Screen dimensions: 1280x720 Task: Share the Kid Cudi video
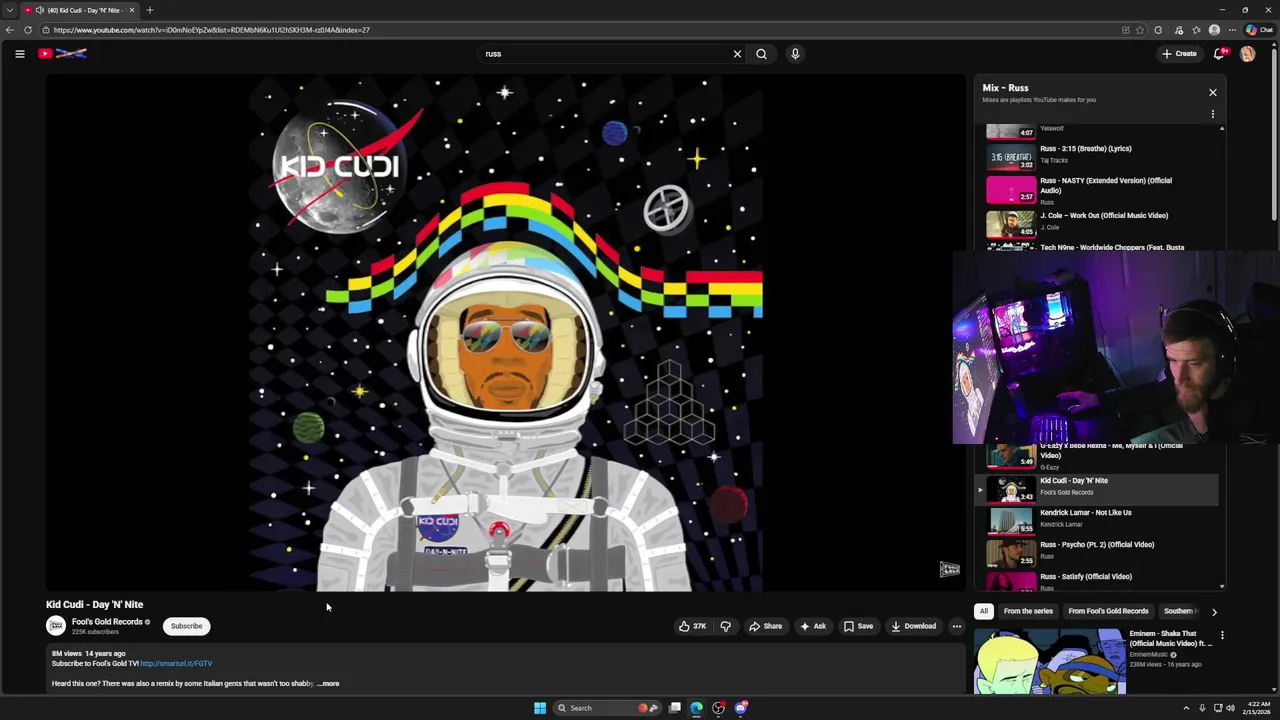click(766, 626)
